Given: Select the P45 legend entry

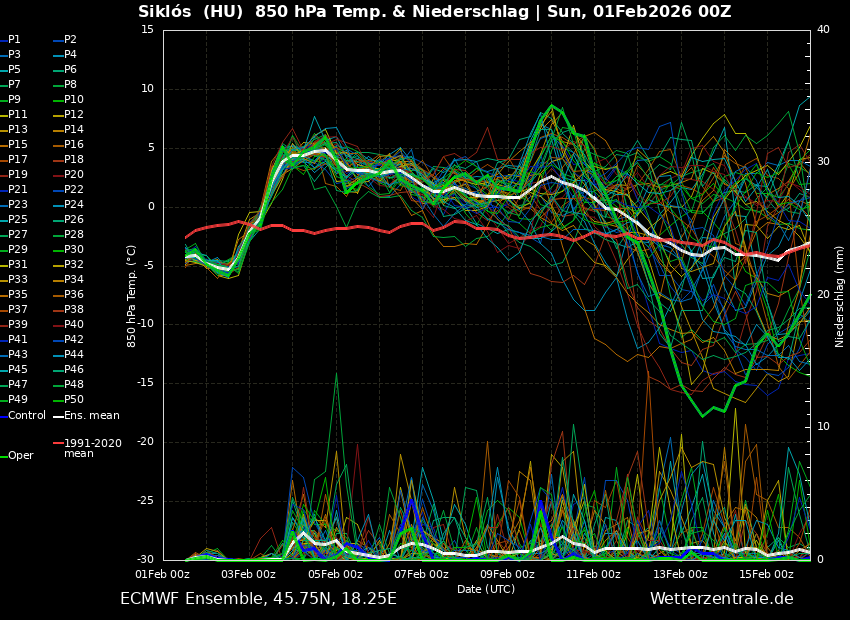Looking at the screenshot, I should pos(18,370).
